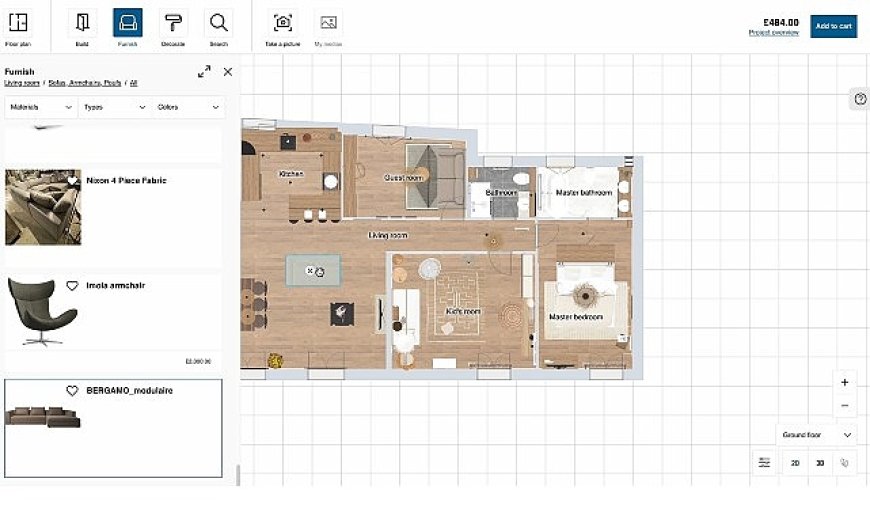870x516 pixels.
Task: Select the black armchair in living room
Action: click(x=342, y=314)
